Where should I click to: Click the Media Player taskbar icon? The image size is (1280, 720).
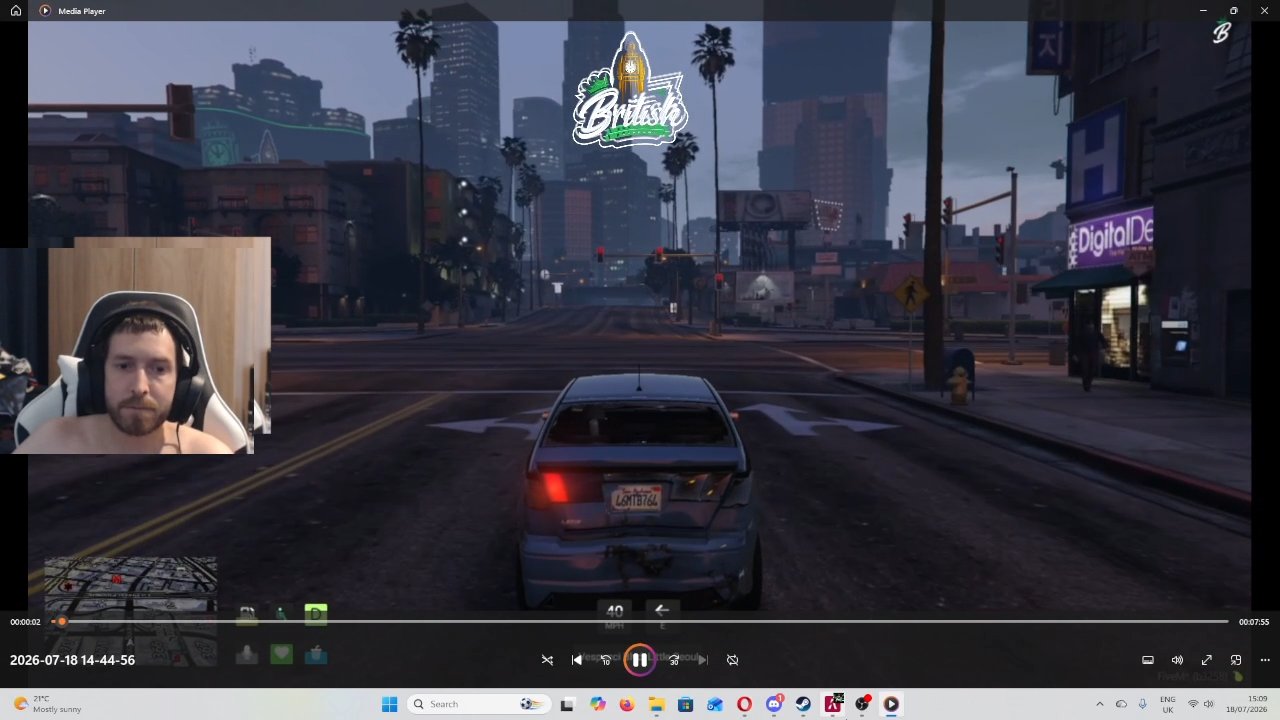(891, 704)
